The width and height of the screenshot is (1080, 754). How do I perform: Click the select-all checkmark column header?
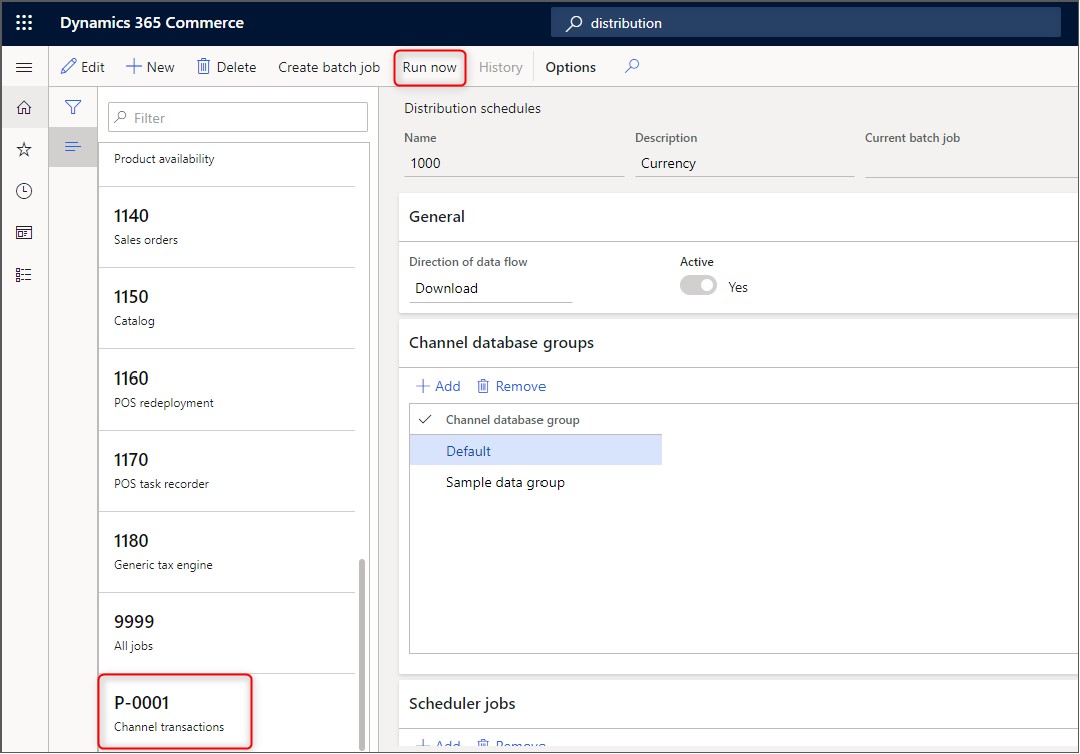point(425,419)
